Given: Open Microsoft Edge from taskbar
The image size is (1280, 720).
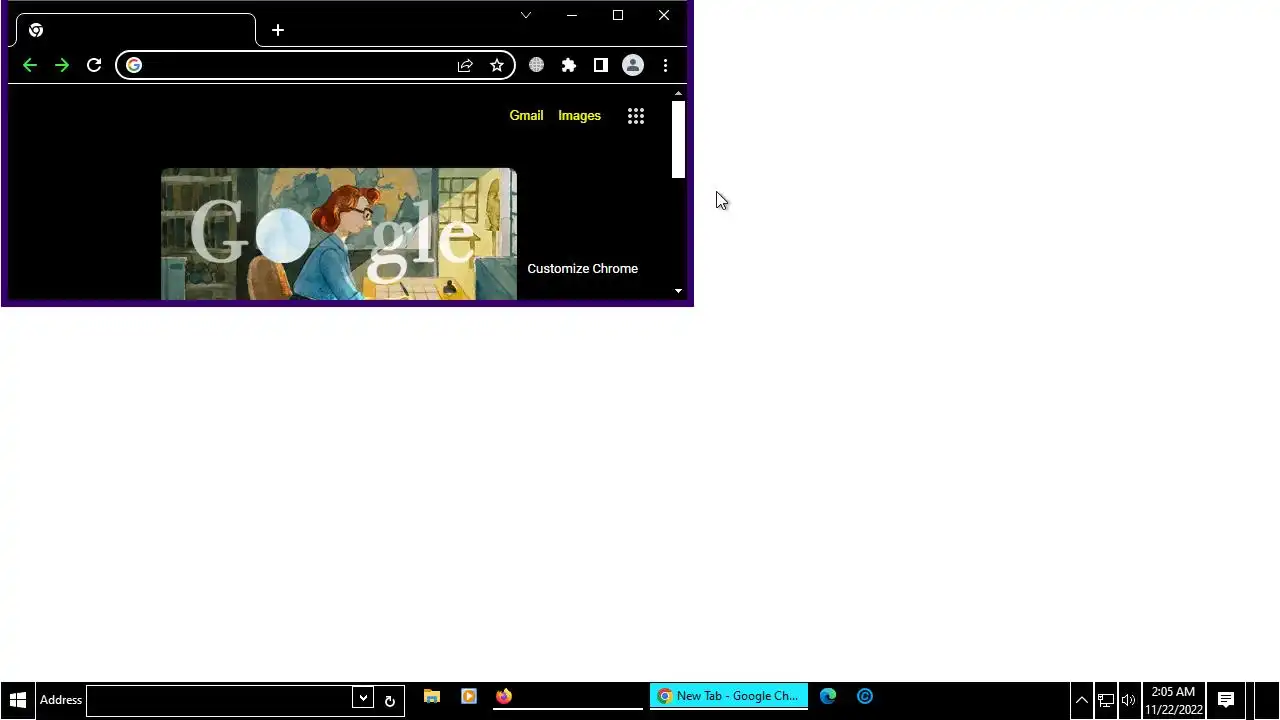Looking at the screenshot, I should tap(828, 696).
